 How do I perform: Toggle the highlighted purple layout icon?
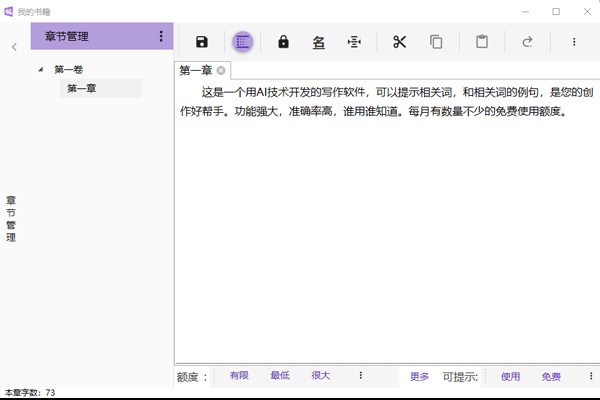[242, 42]
